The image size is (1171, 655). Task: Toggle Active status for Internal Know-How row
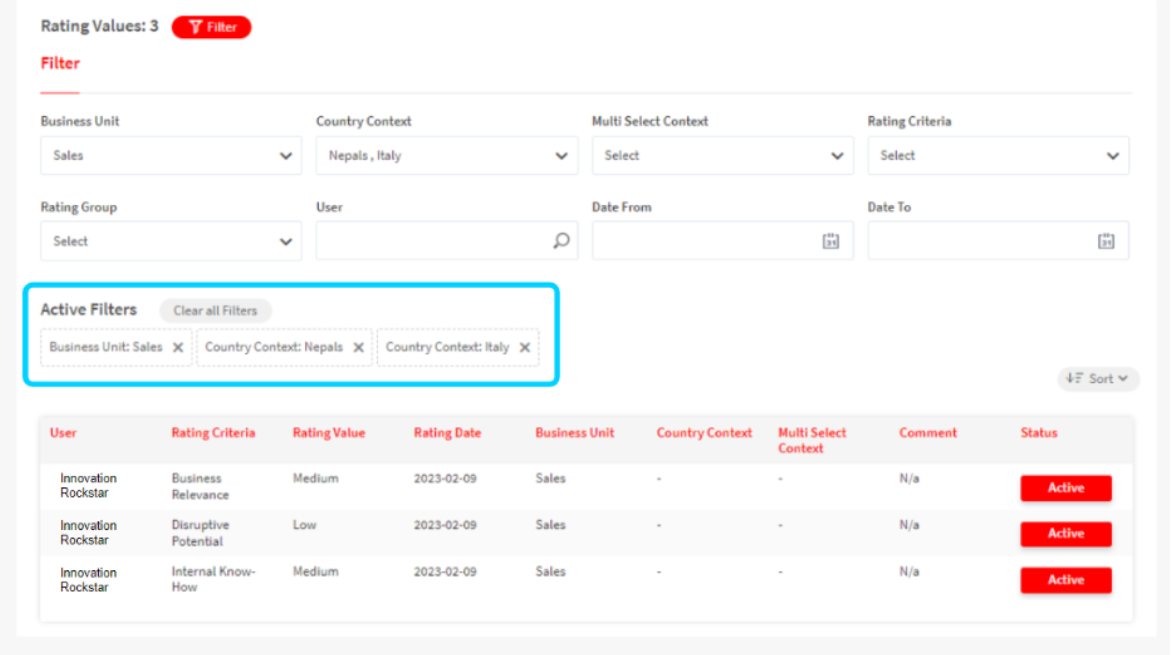1065,580
